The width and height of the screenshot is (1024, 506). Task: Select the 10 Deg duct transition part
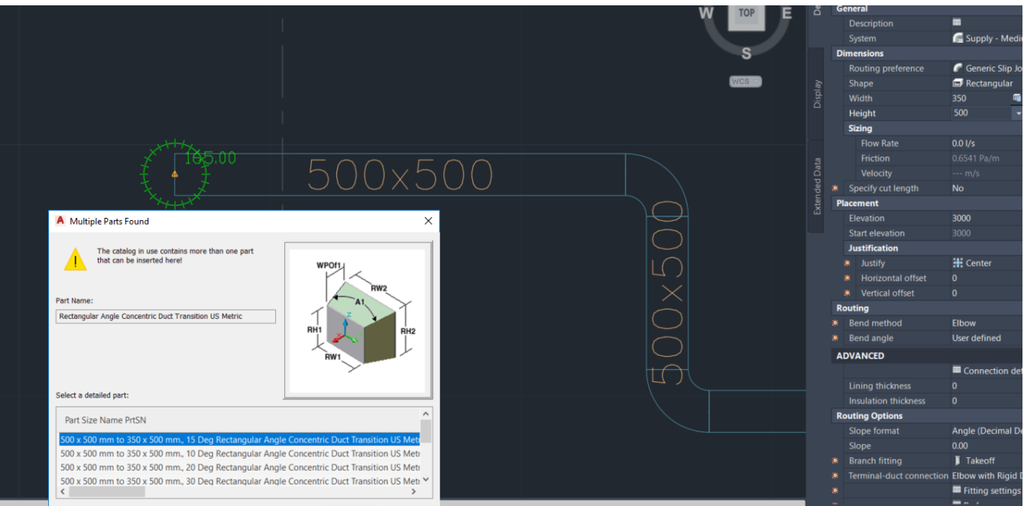click(x=240, y=453)
